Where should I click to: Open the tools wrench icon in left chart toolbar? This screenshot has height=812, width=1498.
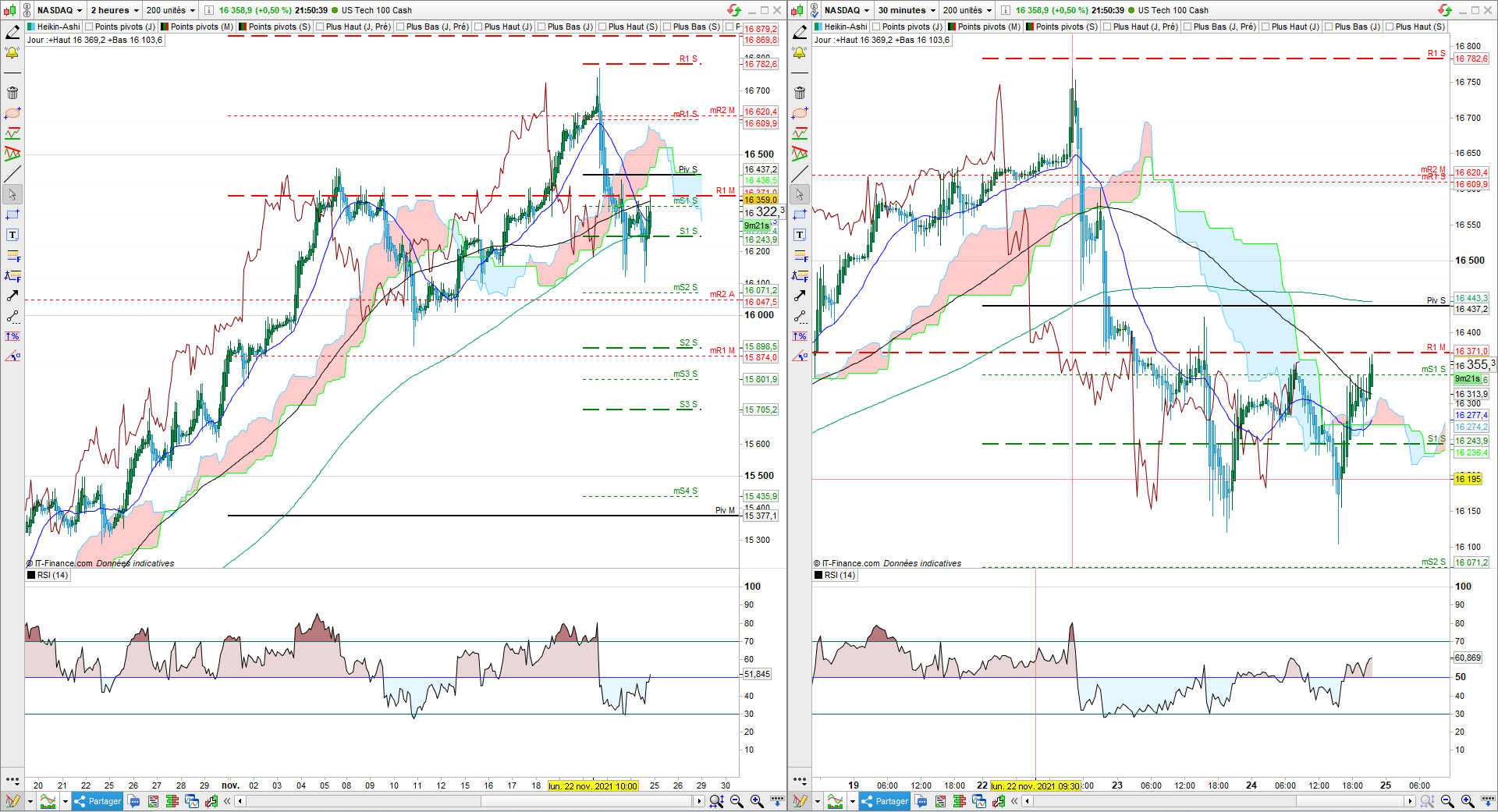tap(211, 801)
